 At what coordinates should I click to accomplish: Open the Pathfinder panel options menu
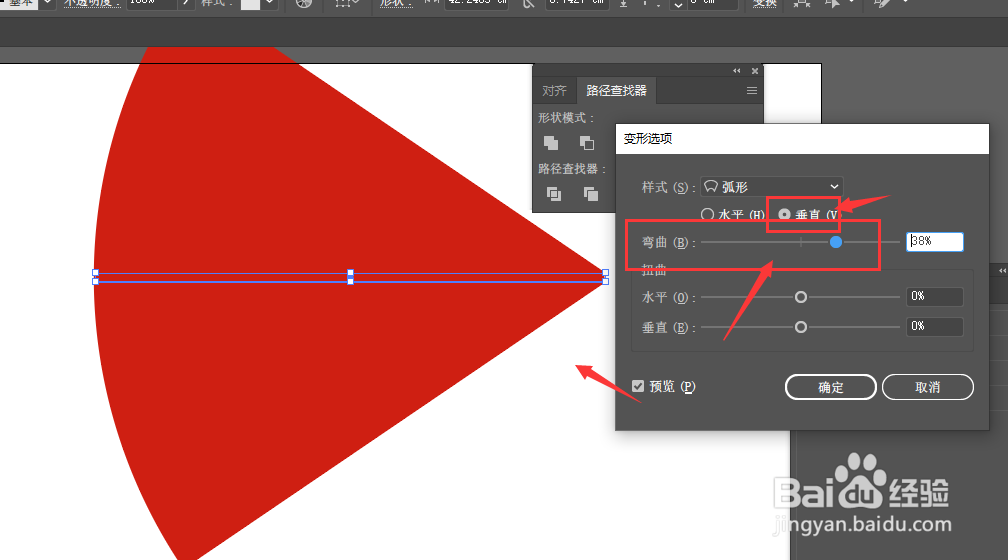tap(752, 91)
